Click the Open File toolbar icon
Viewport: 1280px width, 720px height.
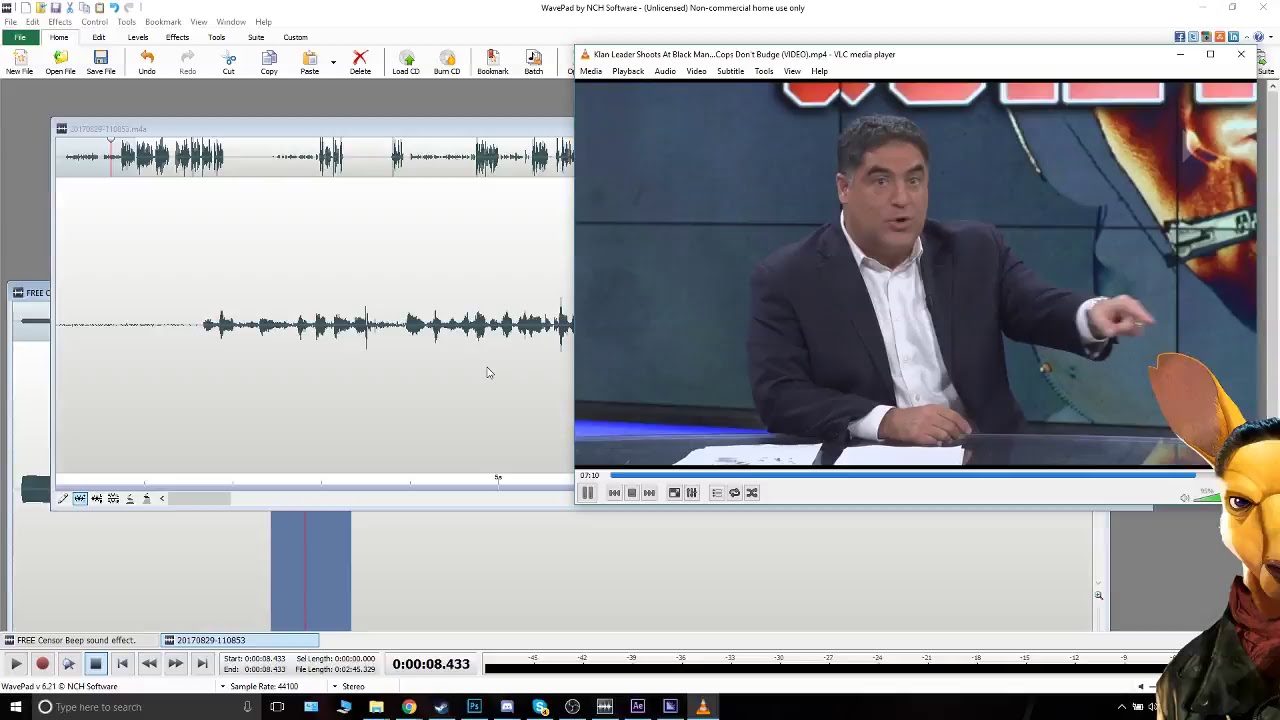[60, 62]
